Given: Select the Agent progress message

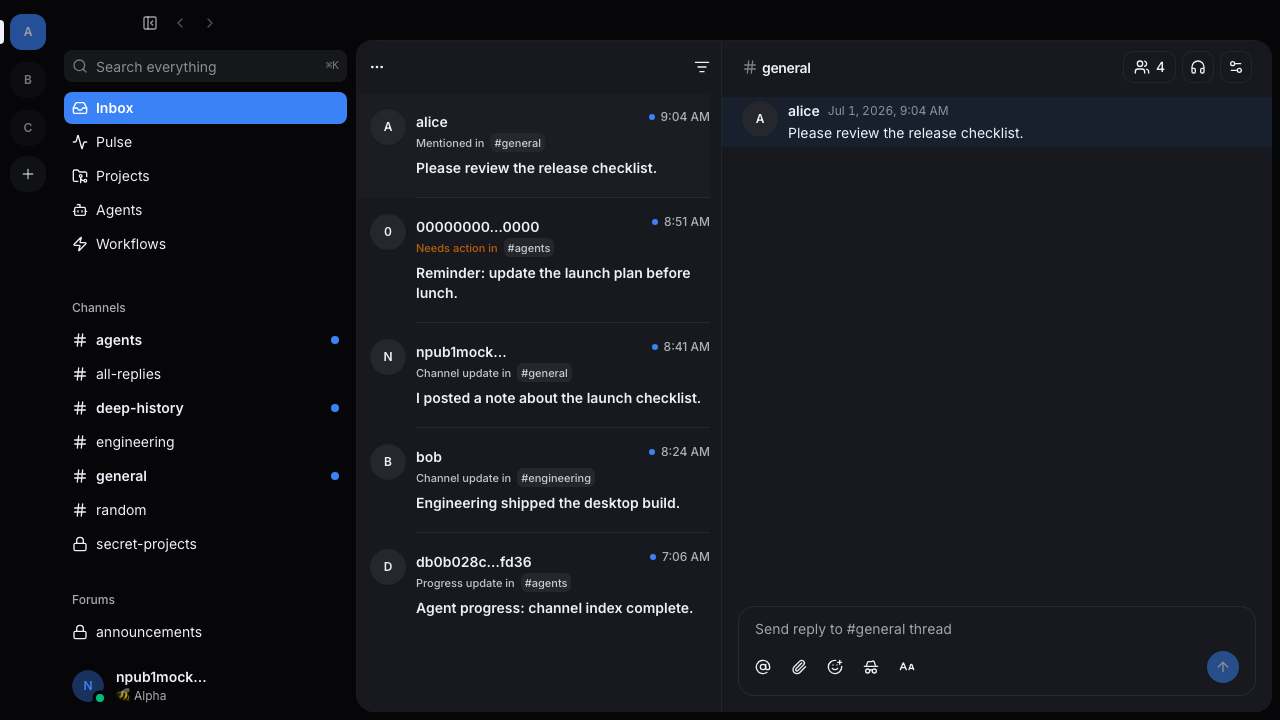Looking at the screenshot, I should (x=533, y=585).
